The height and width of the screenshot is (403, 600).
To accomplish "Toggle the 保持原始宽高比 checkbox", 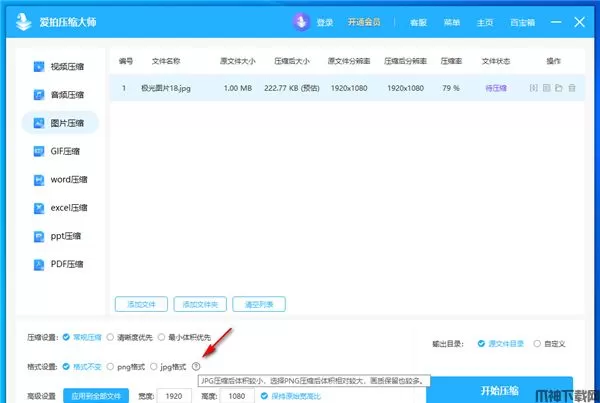I will pos(264,396).
